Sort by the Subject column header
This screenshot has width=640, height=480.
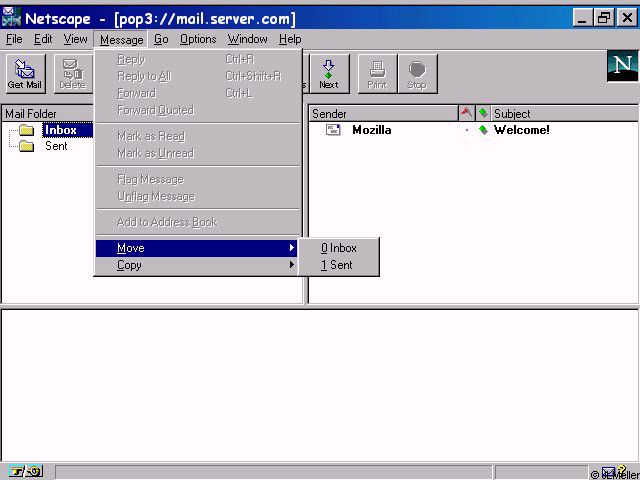click(x=564, y=113)
